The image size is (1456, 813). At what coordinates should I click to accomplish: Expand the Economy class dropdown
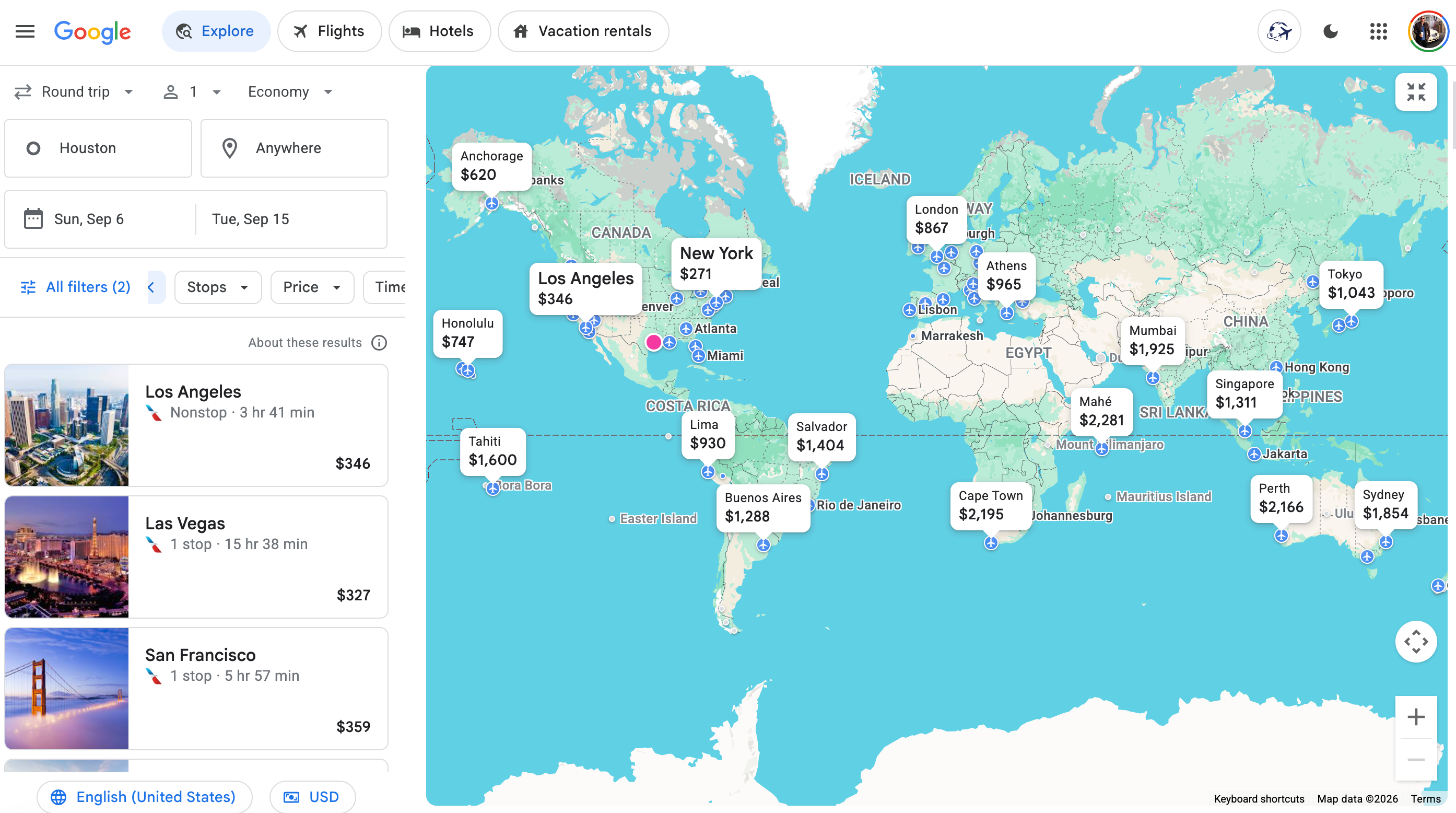coord(290,91)
